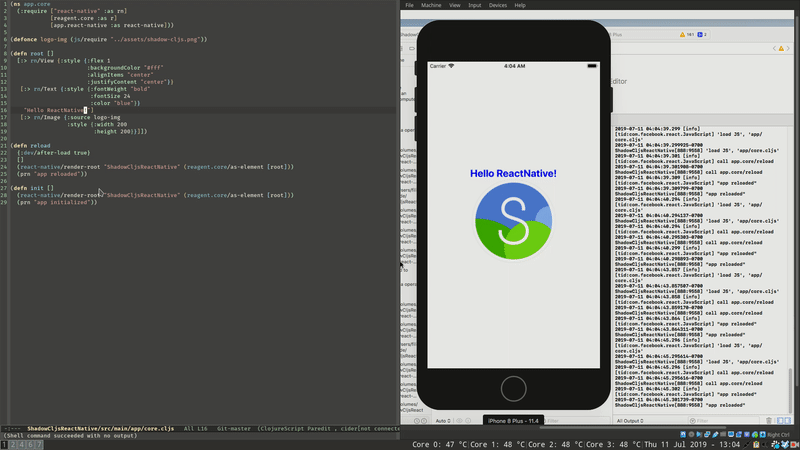Click the blue issue count badge in Xcode toolbar

702,35
